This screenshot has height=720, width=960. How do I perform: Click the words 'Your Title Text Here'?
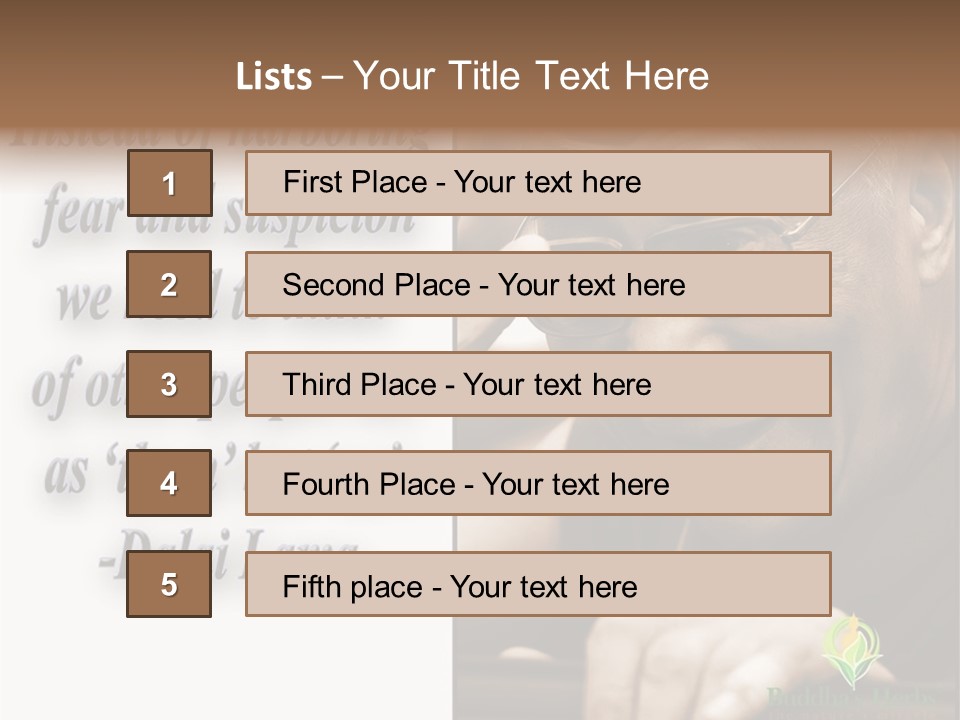point(531,76)
